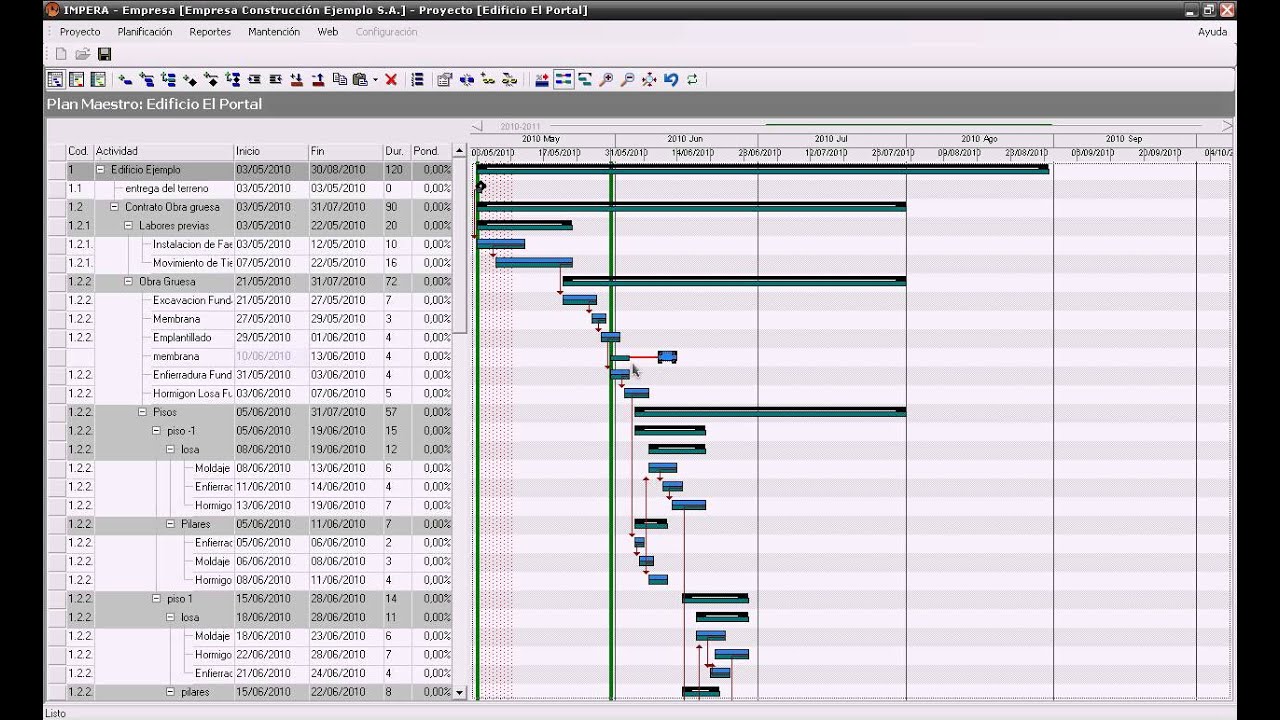Open the Web menu
The width and height of the screenshot is (1280, 720).
point(327,32)
